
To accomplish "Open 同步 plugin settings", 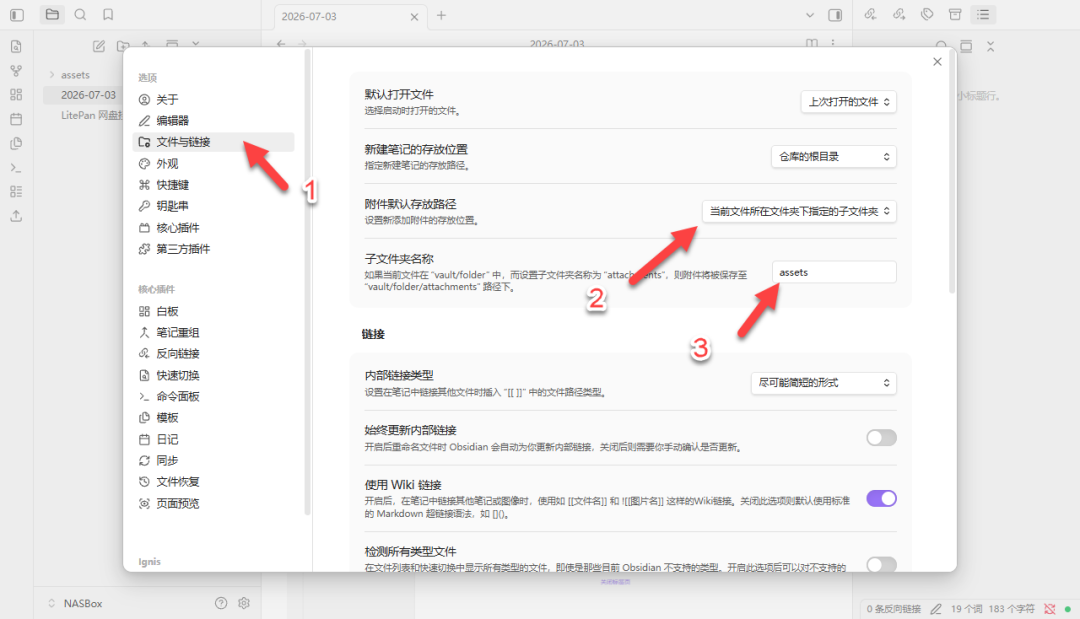I will 214,460.
